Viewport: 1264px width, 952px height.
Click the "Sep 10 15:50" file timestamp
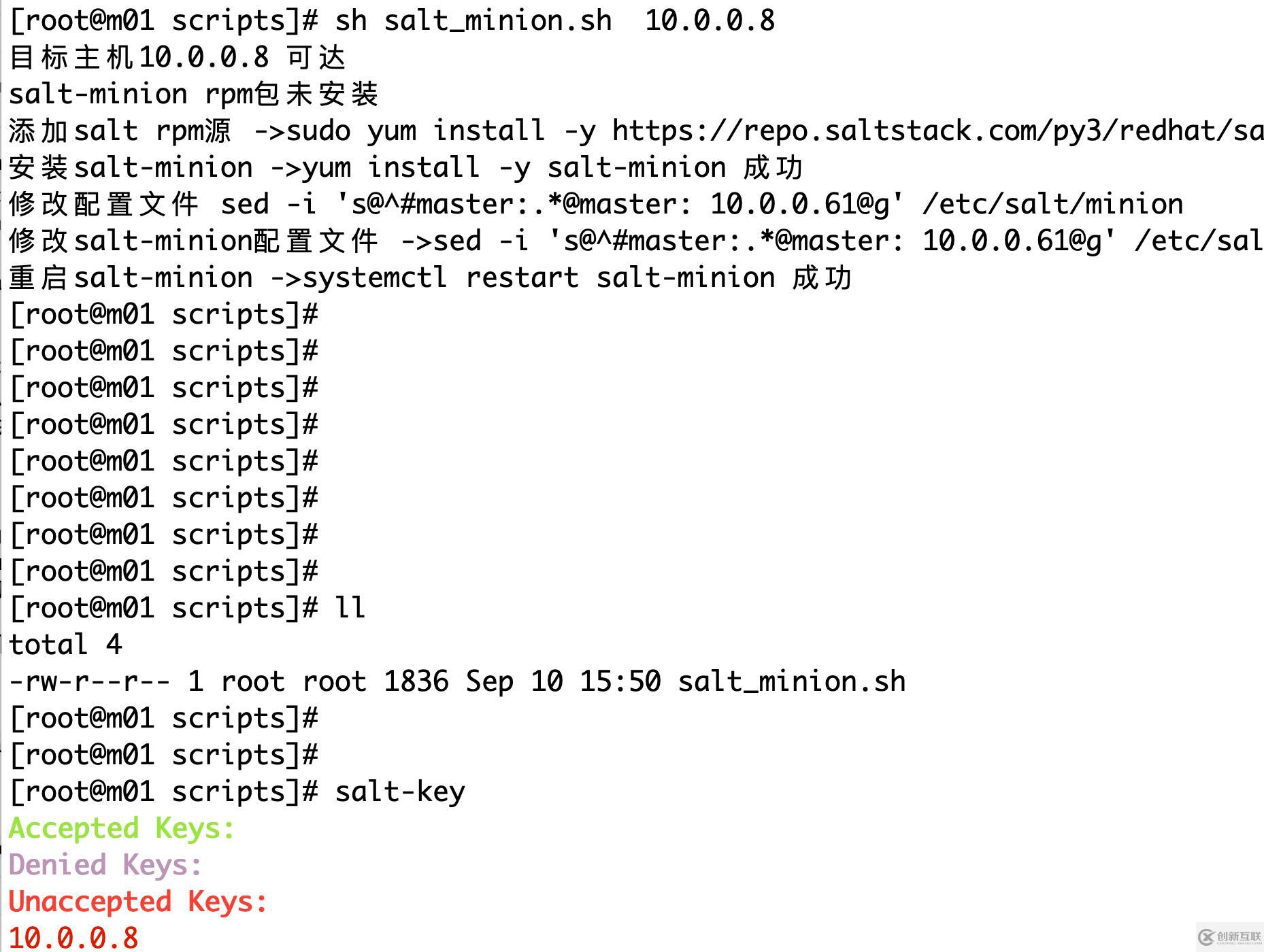point(563,681)
